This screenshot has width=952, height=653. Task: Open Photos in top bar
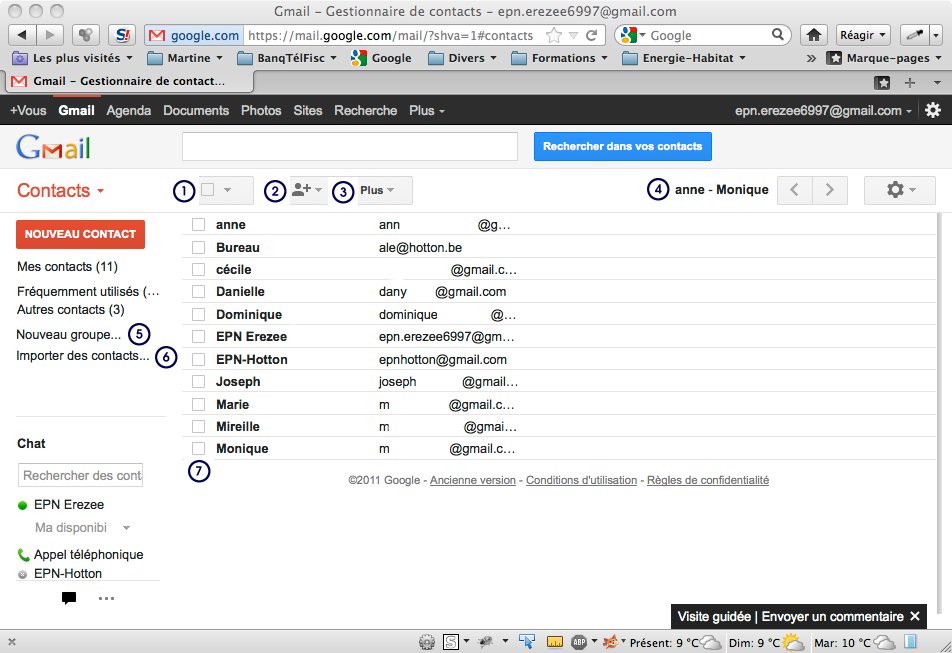[x=261, y=110]
